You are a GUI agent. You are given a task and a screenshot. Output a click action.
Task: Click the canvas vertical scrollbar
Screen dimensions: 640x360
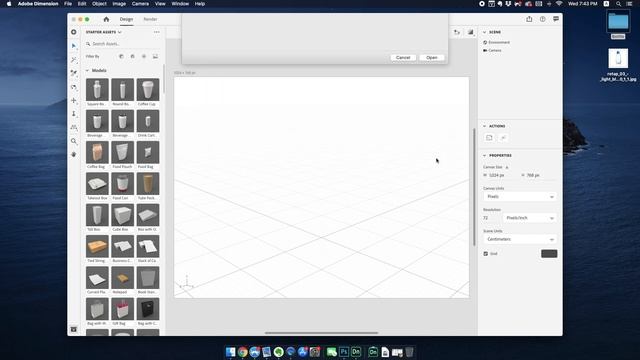(x=474, y=187)
